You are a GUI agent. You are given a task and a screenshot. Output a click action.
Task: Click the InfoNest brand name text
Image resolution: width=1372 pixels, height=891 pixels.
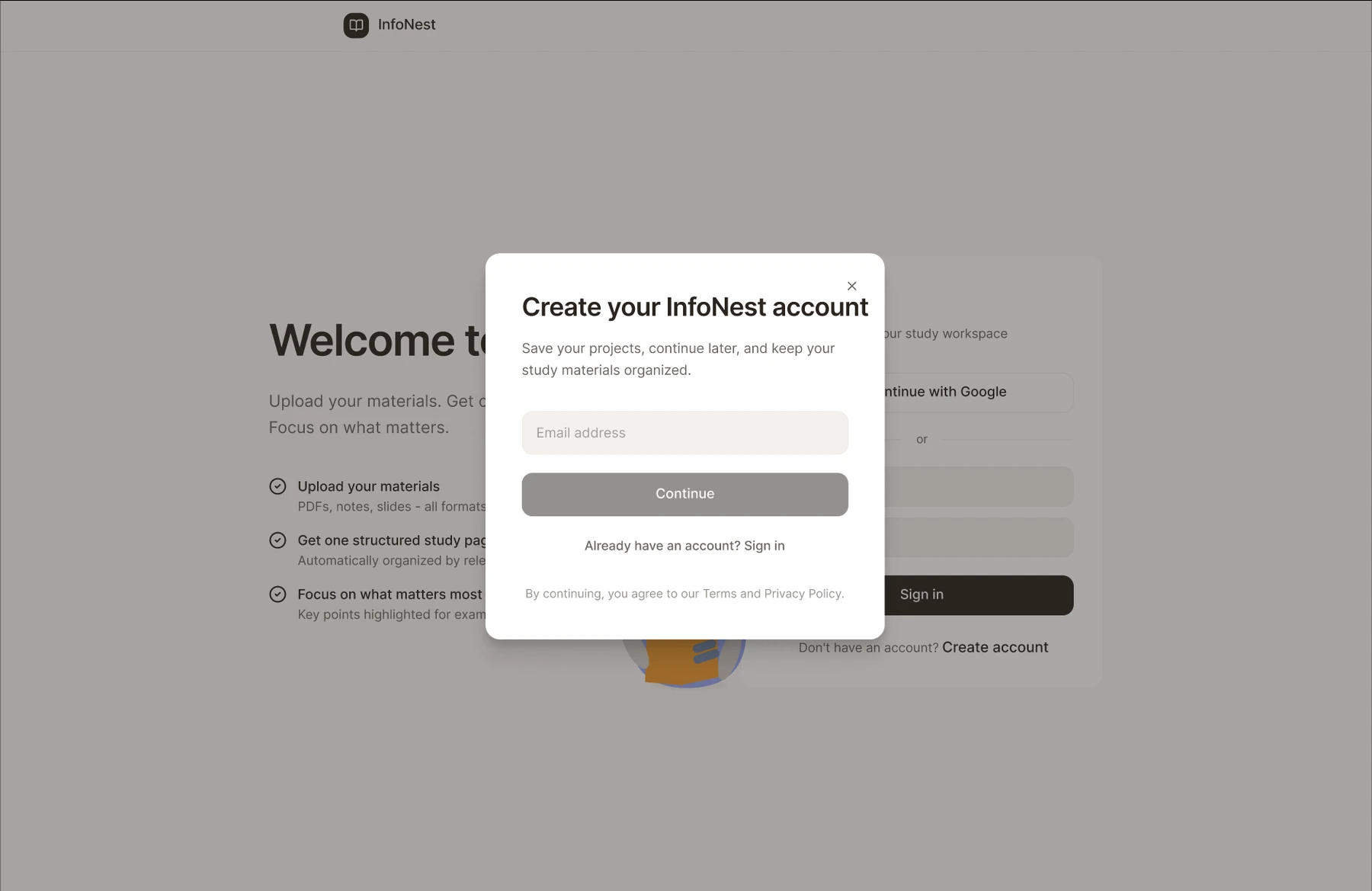[x=406, y=24]
